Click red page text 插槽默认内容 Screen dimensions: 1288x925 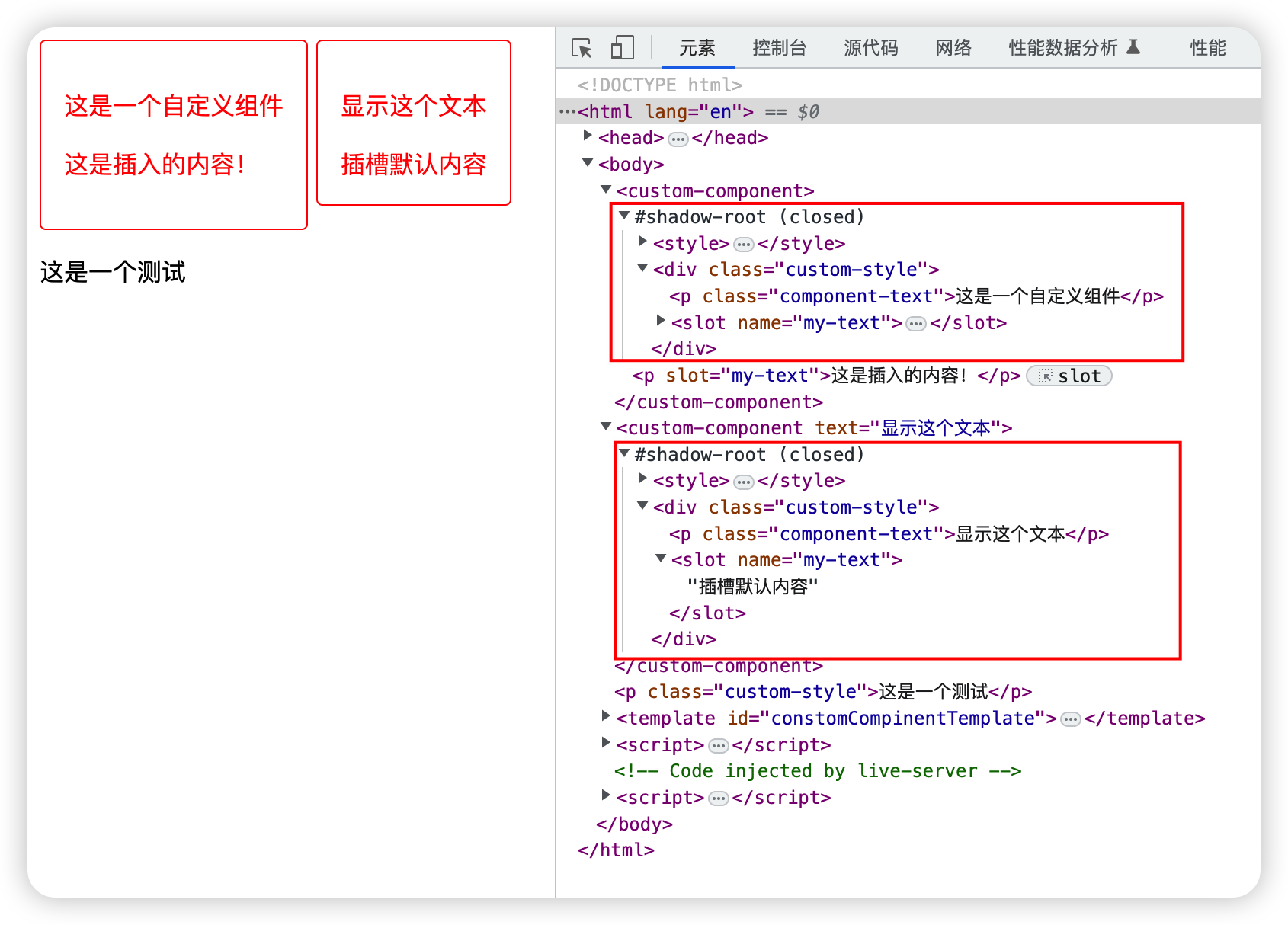tap(414, 165)
